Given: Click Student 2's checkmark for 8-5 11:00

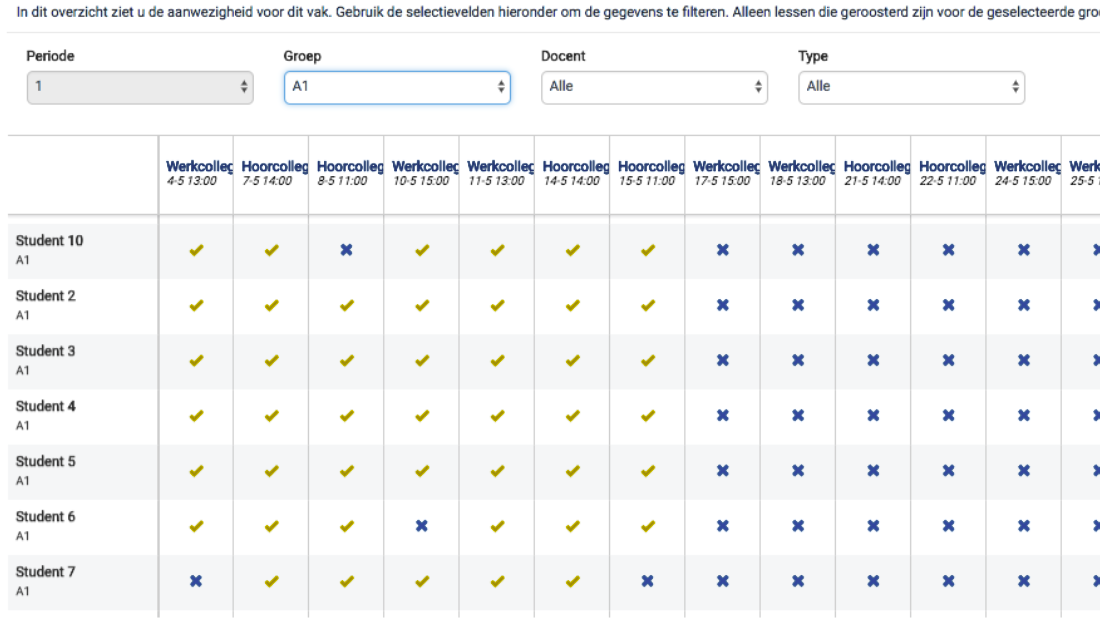Looking at the screenshot, I should coord(347,305).
